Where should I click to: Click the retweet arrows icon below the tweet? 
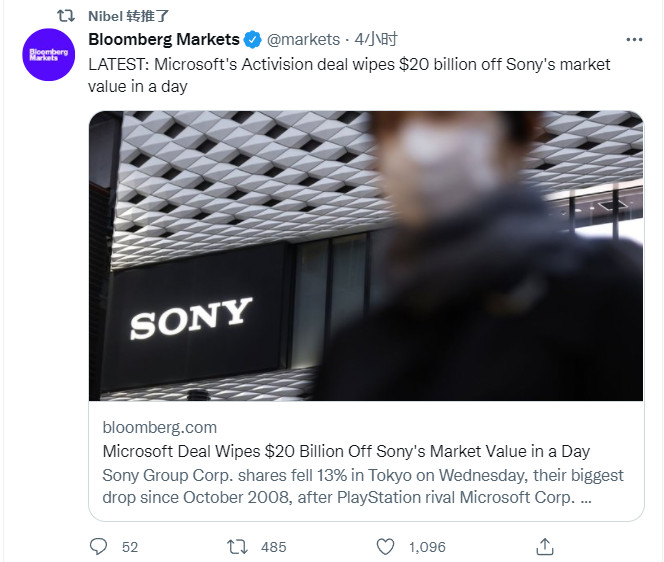(238, 546)
